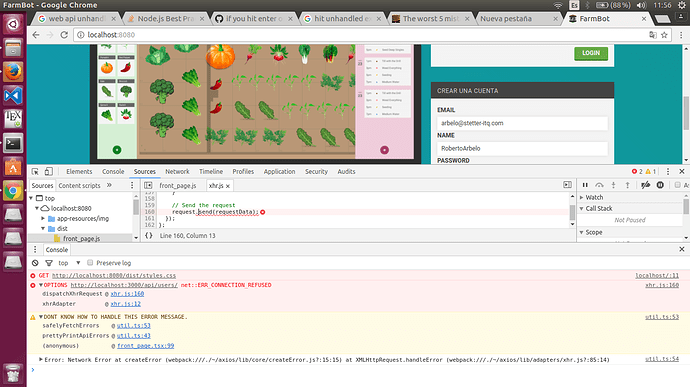Viewport: 690px width, 387px height.
Task: Show more Sources navigator tabs chevron
Action: tap(109, 185)
